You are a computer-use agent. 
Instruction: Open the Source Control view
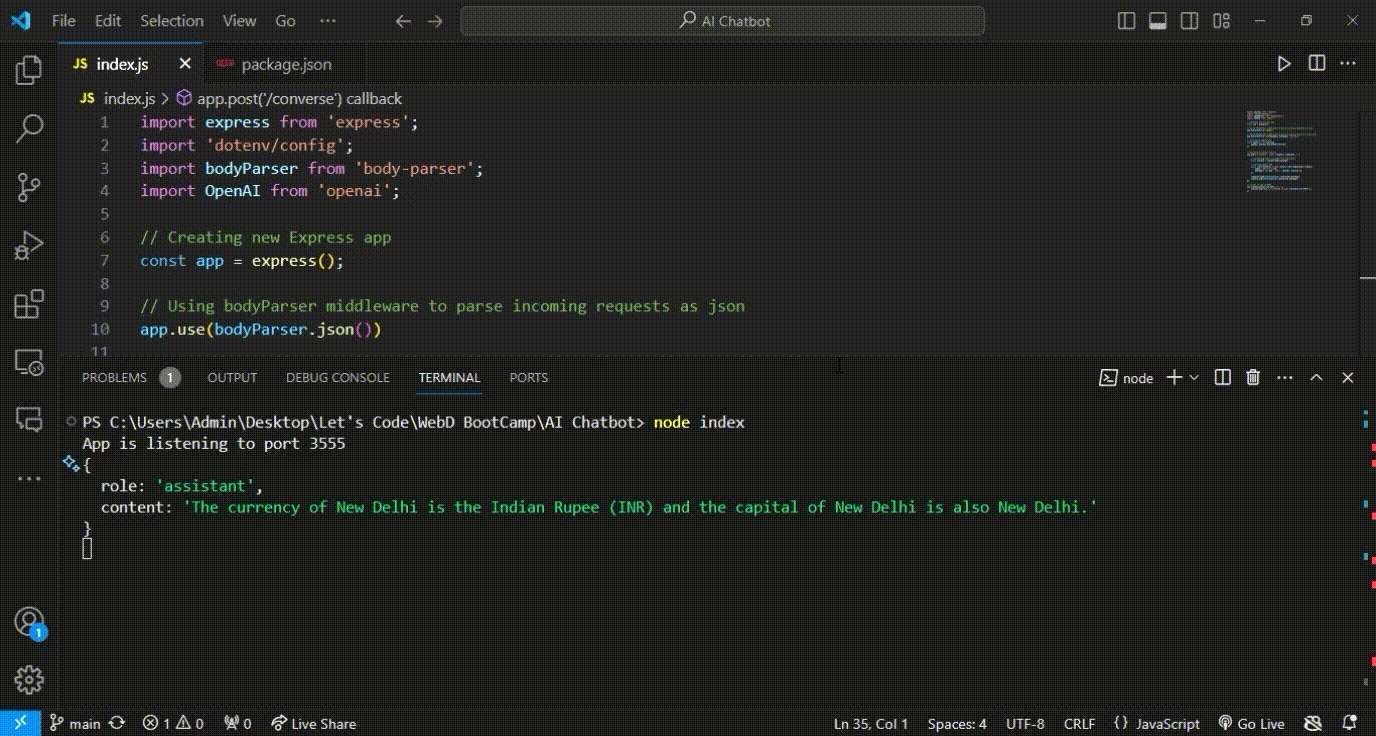point(29,187)
